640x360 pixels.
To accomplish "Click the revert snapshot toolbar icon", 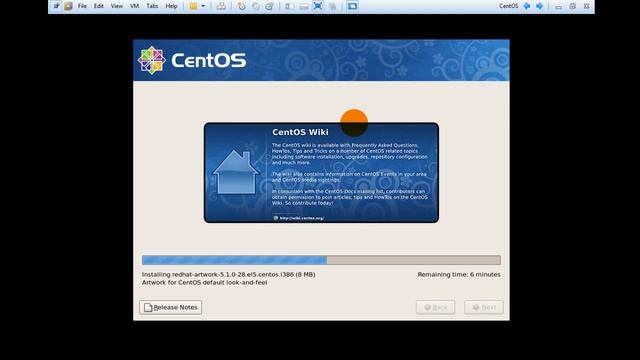I will [256, 6].
